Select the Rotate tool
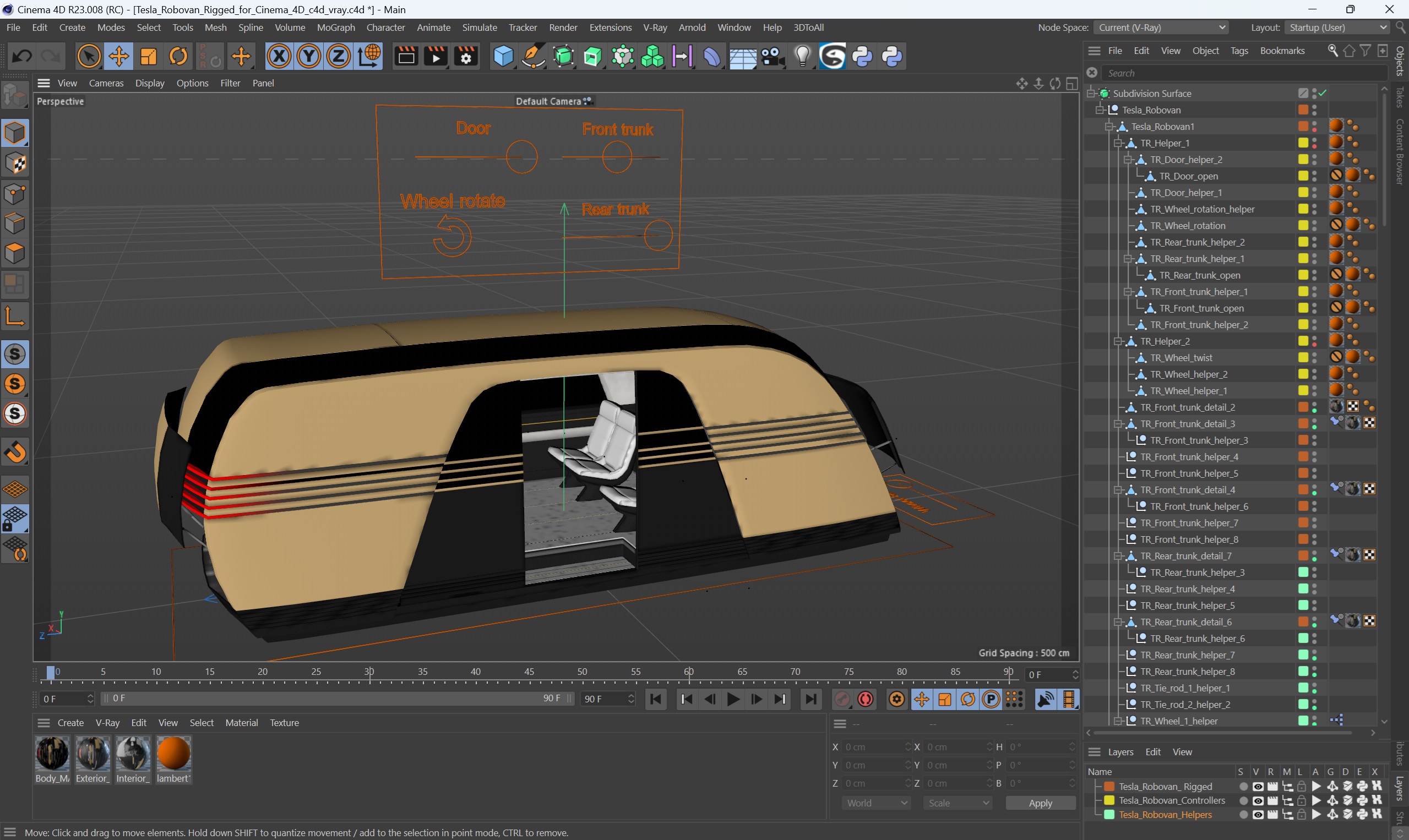The width and height of the screenshot is (1409, 840). pyautogui.click(x=178, y=56)
